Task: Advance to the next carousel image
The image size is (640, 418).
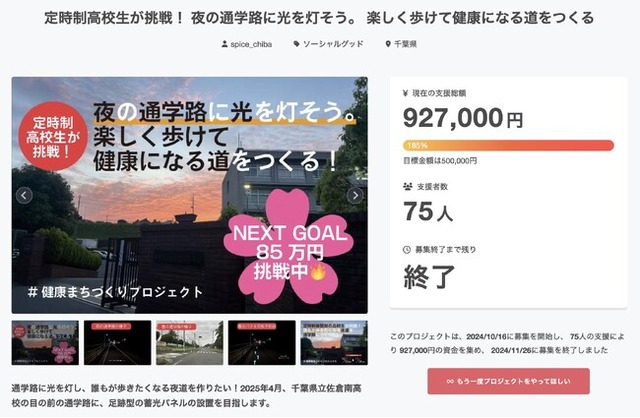Action: click(354, 195)
